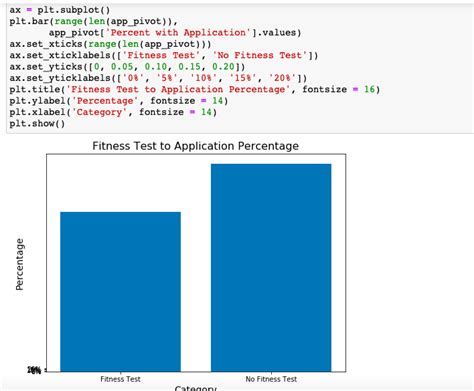Click the blue bar above 'Fitness Test' tick
The image size is (474, 391).
pyautogui.click(x=120, y=292)
